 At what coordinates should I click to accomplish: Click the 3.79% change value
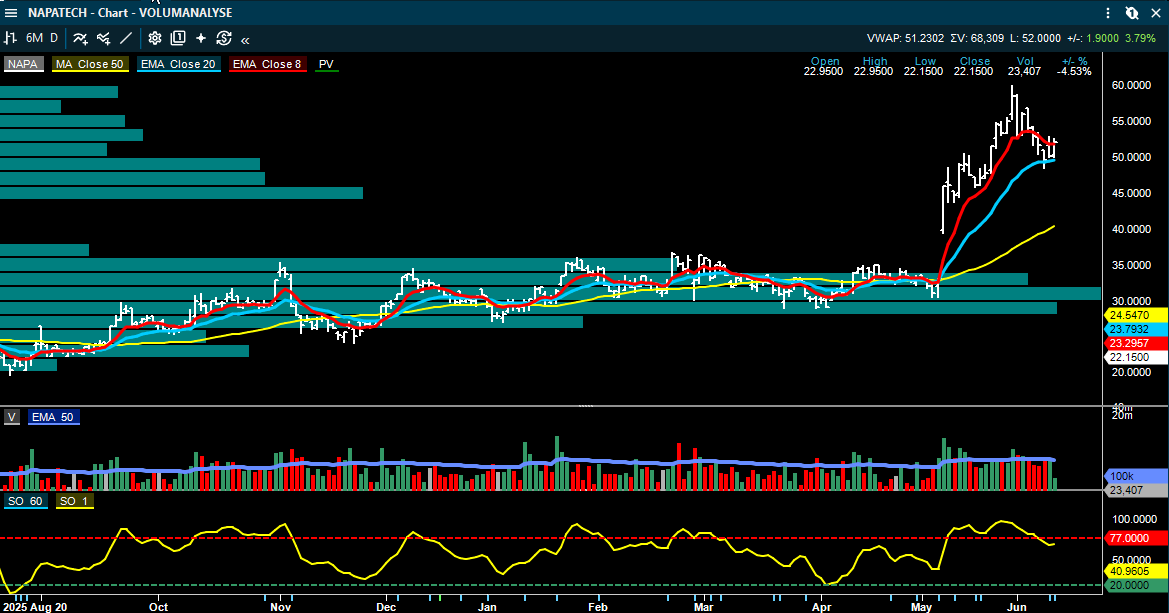[x=1140, y=38]
